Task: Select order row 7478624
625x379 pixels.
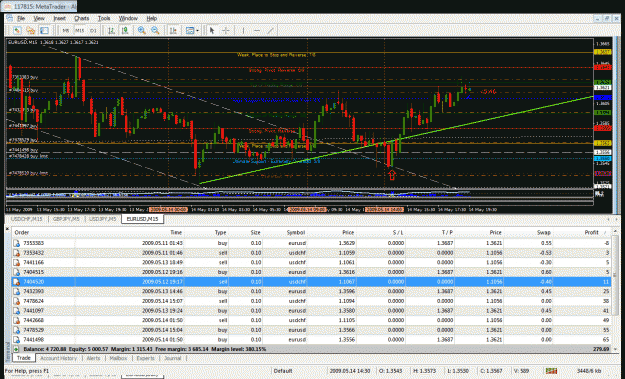Action: (x=311, y=301)
